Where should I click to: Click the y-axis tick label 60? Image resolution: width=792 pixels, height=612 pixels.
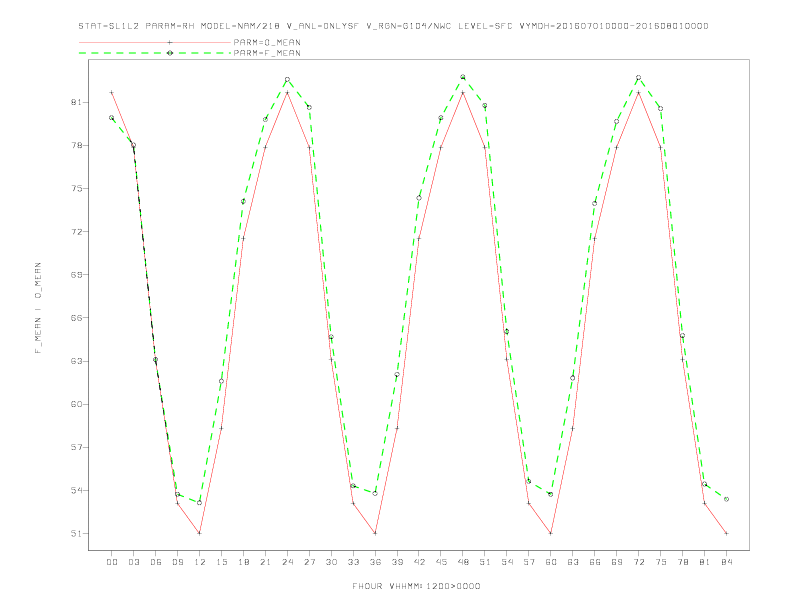[76, 404]
